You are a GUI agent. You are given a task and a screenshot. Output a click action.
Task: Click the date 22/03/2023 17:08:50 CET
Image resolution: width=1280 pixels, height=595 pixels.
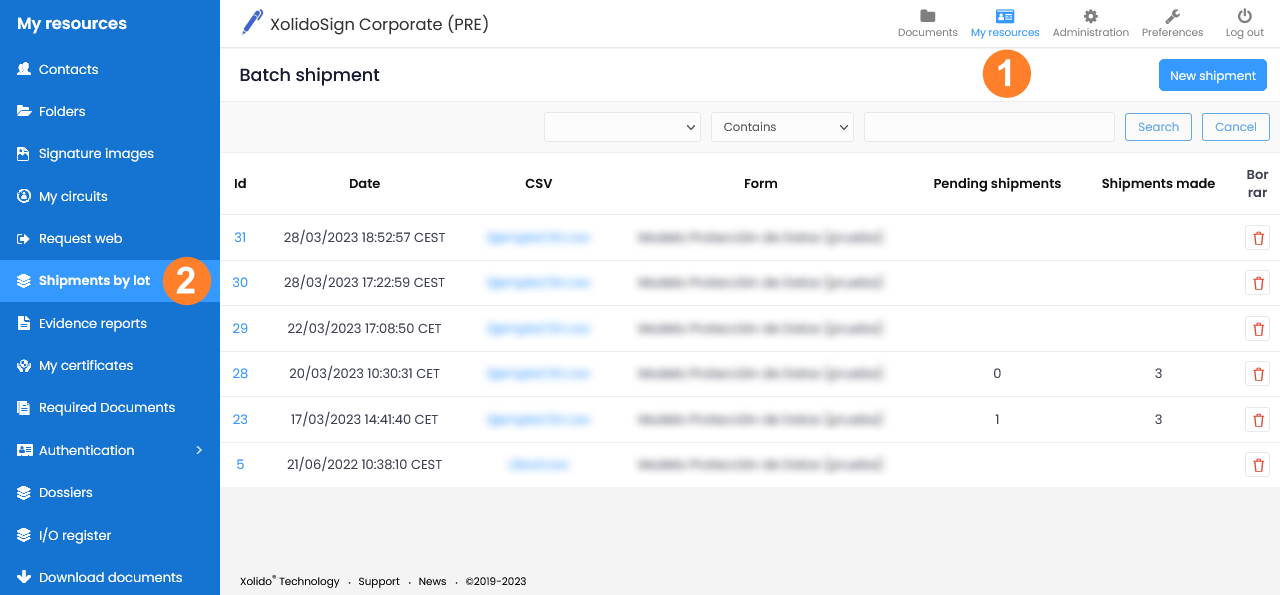(x=365, y=328)
